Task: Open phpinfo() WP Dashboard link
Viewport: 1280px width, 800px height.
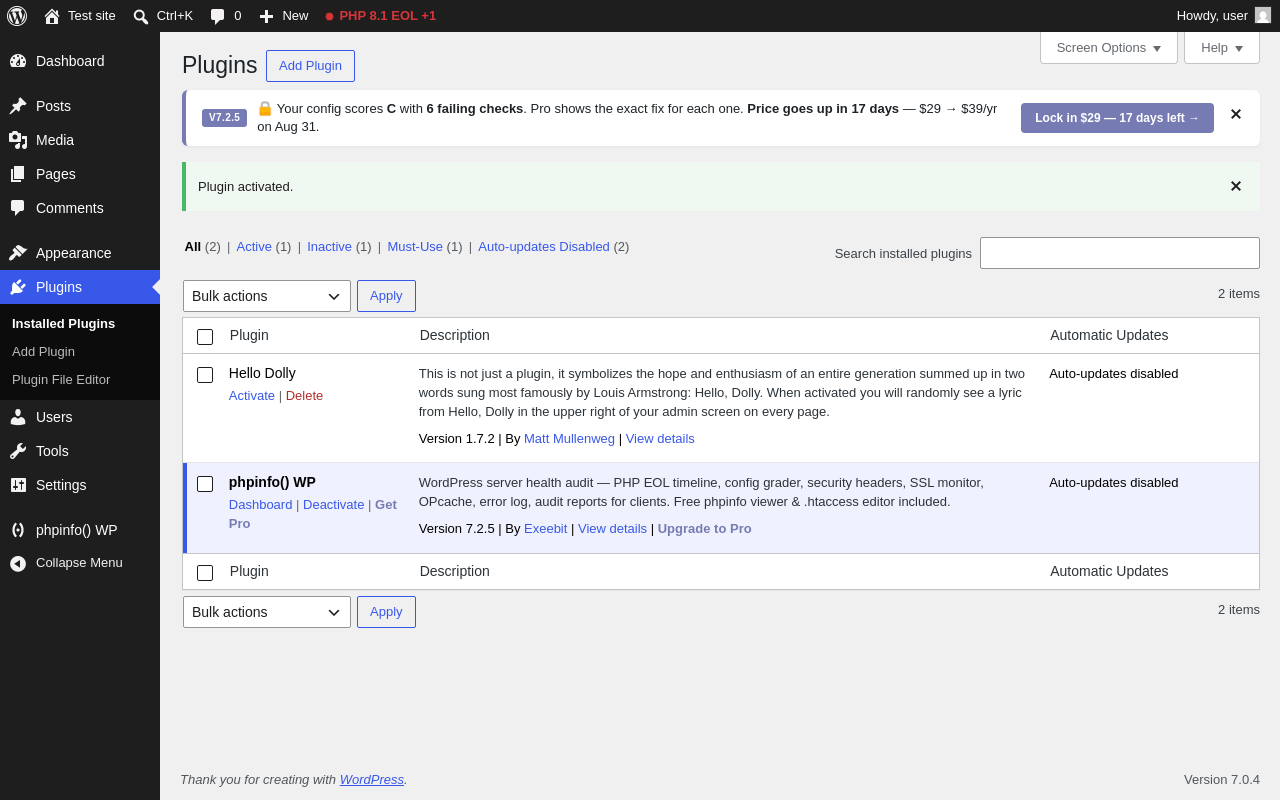Action: (x=260, y=505)
